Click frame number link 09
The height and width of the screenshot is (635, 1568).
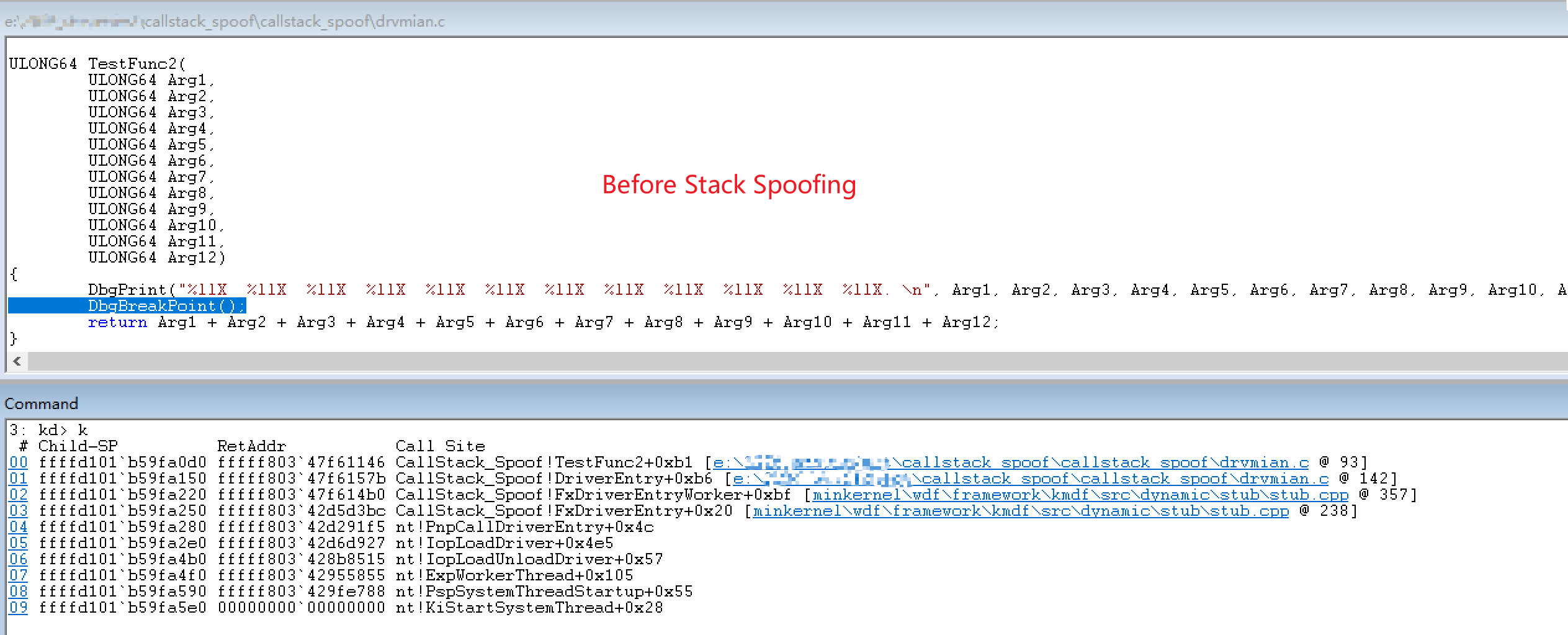[19, 608]
